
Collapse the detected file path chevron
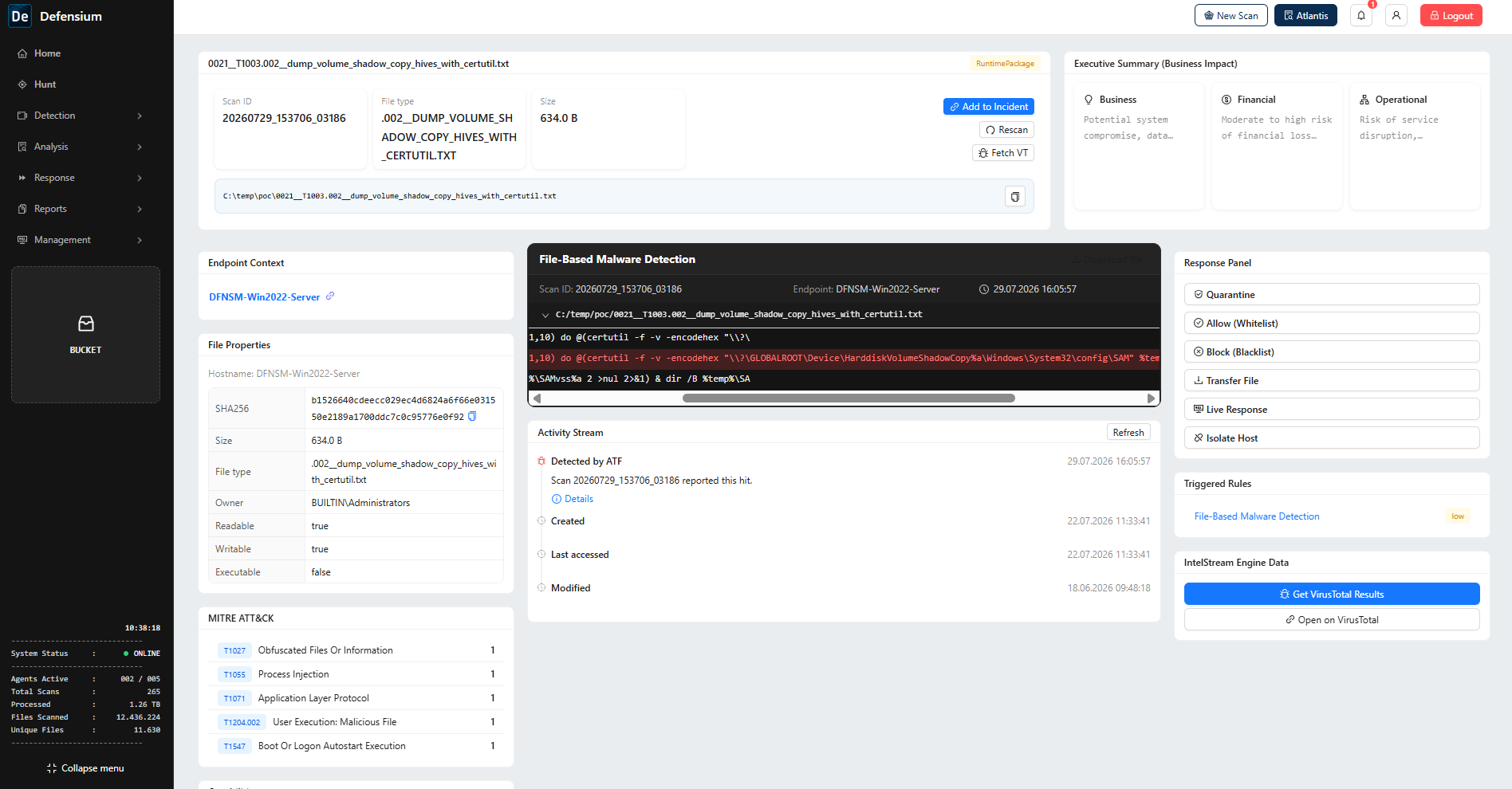[545, 315]
